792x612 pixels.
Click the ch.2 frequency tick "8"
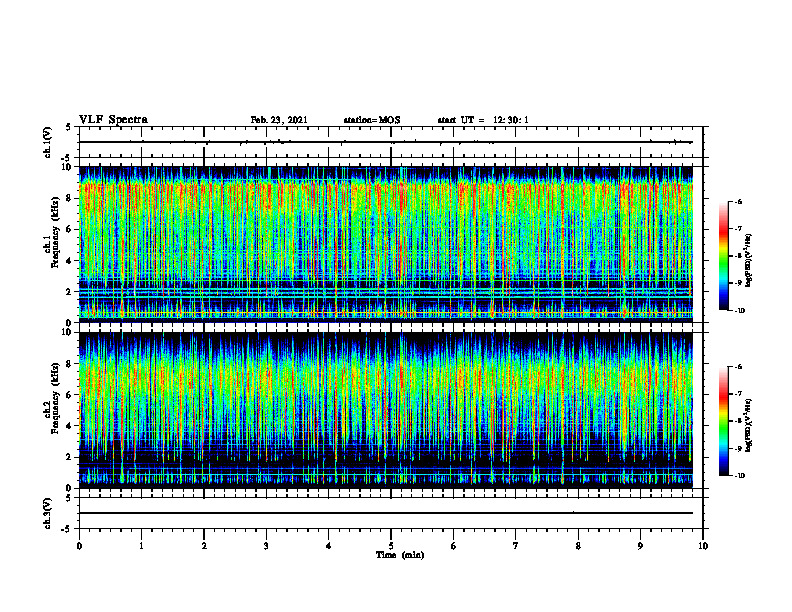[70, 364]
